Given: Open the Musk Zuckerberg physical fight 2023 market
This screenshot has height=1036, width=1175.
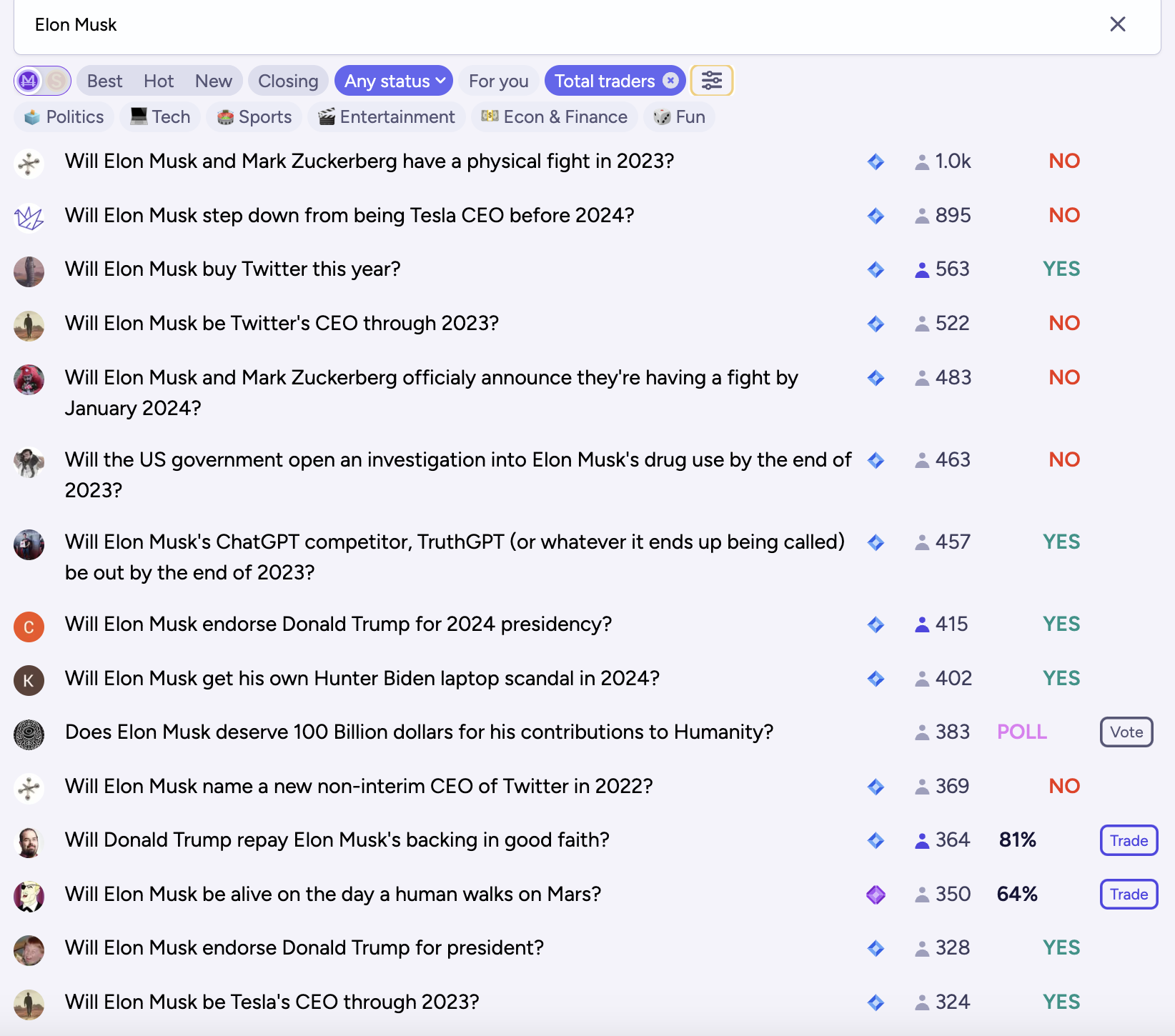Looking at the screenshot, I should coord(370,161).
